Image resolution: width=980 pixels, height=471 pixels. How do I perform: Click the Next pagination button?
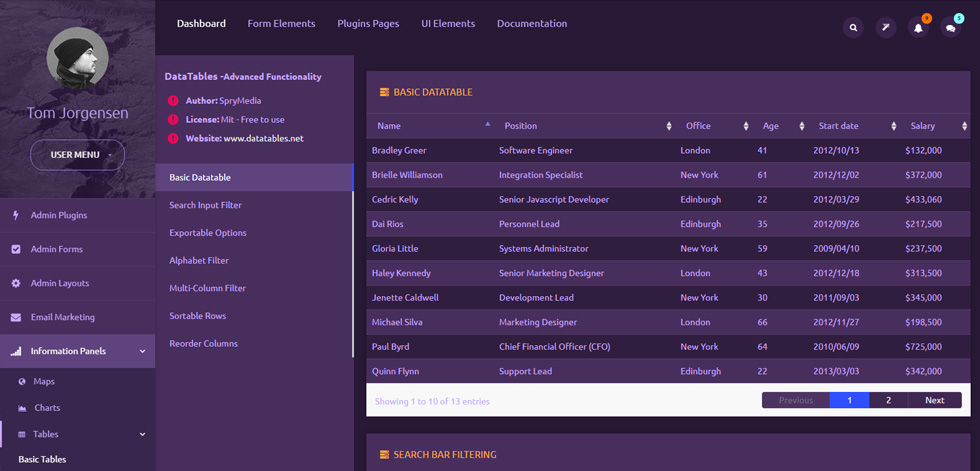click(x=935, y=400)
